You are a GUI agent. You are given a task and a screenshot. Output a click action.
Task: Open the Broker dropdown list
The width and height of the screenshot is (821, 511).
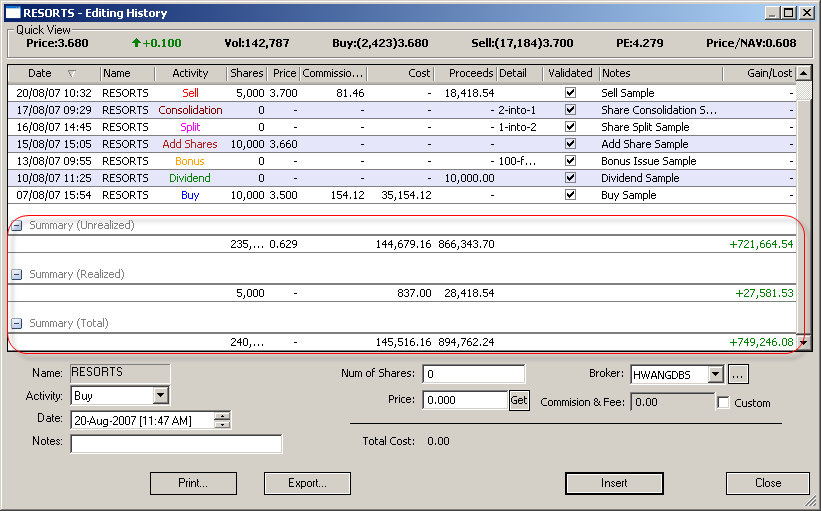pos(715,374)
